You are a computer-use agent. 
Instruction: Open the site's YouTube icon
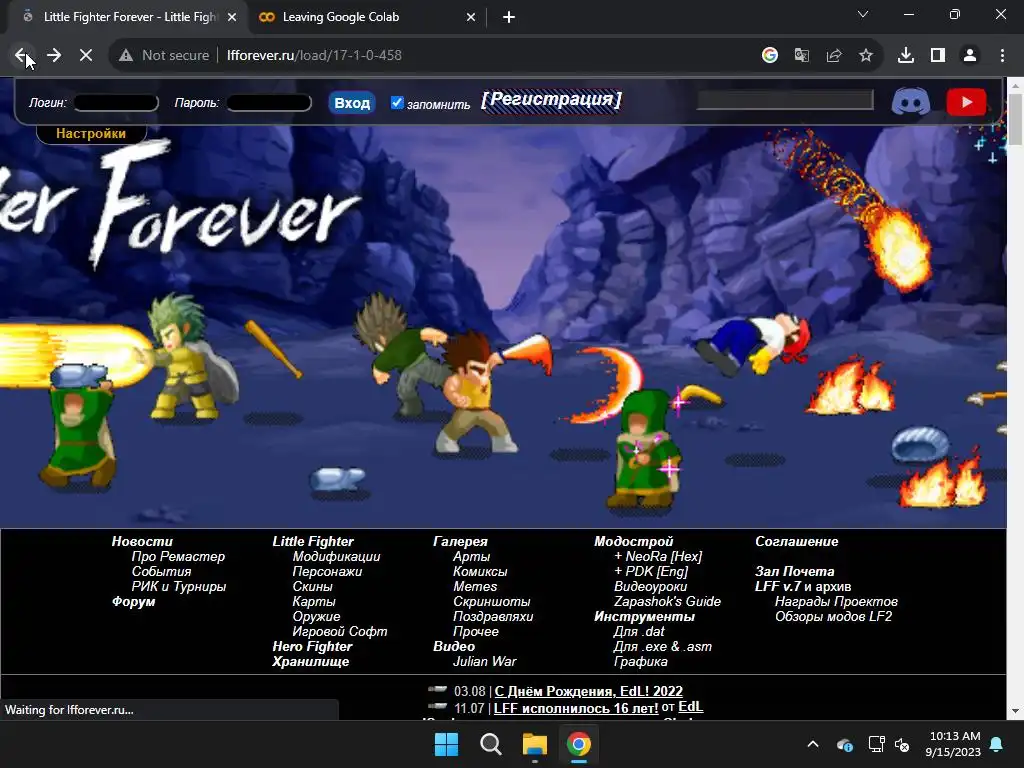pos(966,103)
